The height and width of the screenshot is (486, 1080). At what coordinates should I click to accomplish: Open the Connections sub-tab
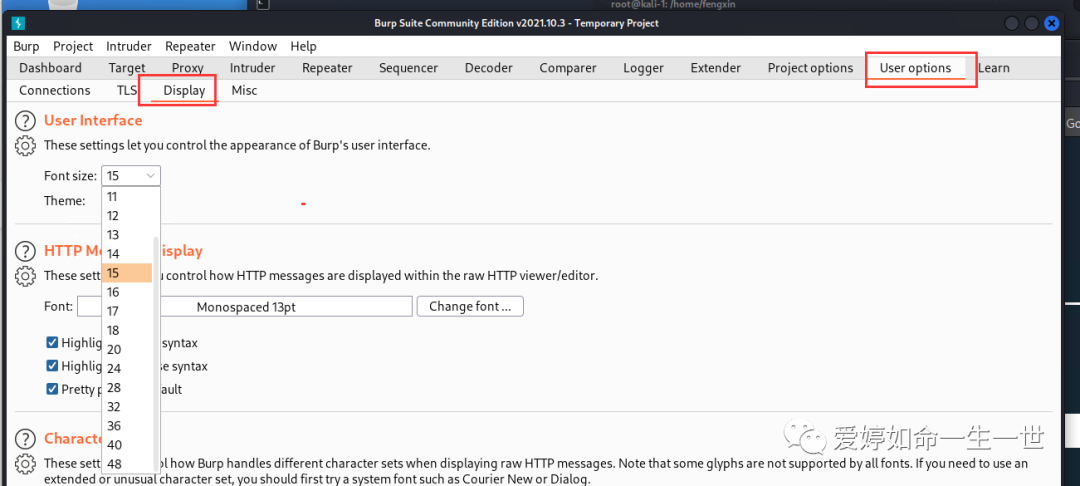pyautogui.click(x=54, y=90)
